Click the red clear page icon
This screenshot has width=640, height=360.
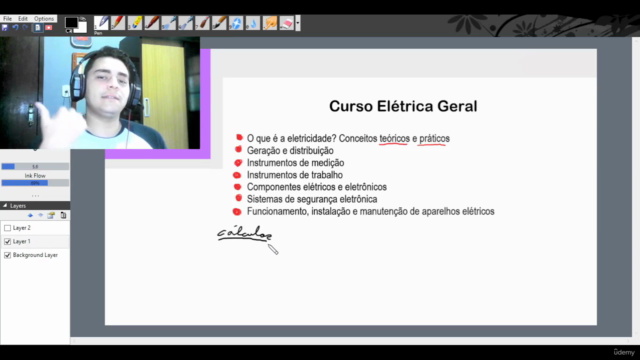[49, 28]
